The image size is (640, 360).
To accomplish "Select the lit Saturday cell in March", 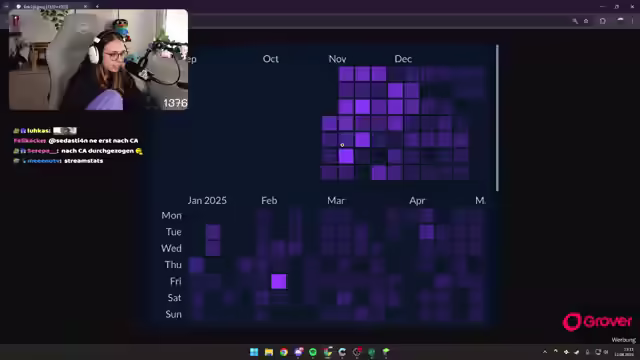I will (344, 298).
